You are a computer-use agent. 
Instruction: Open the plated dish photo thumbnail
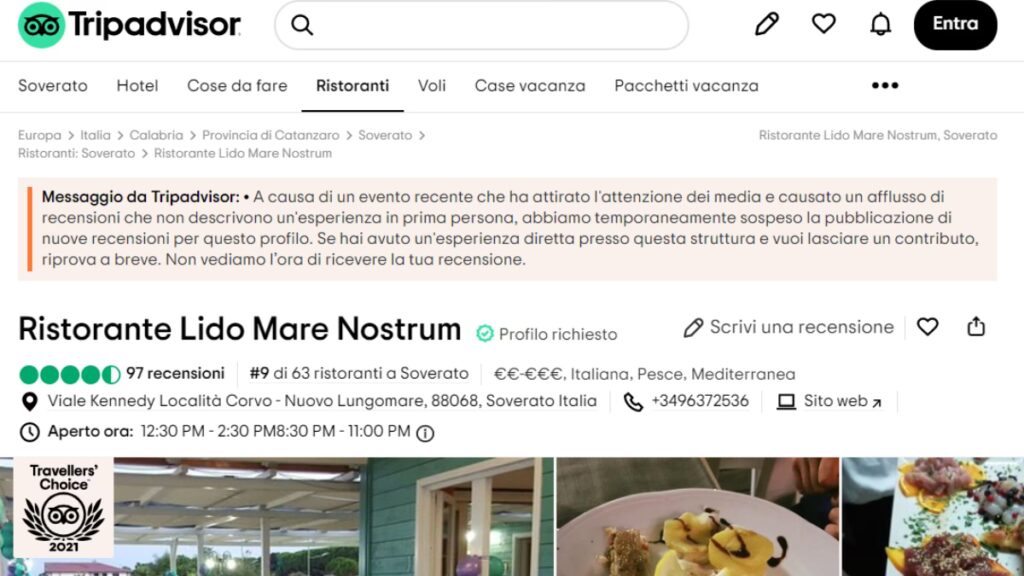[x=697, y=517]
